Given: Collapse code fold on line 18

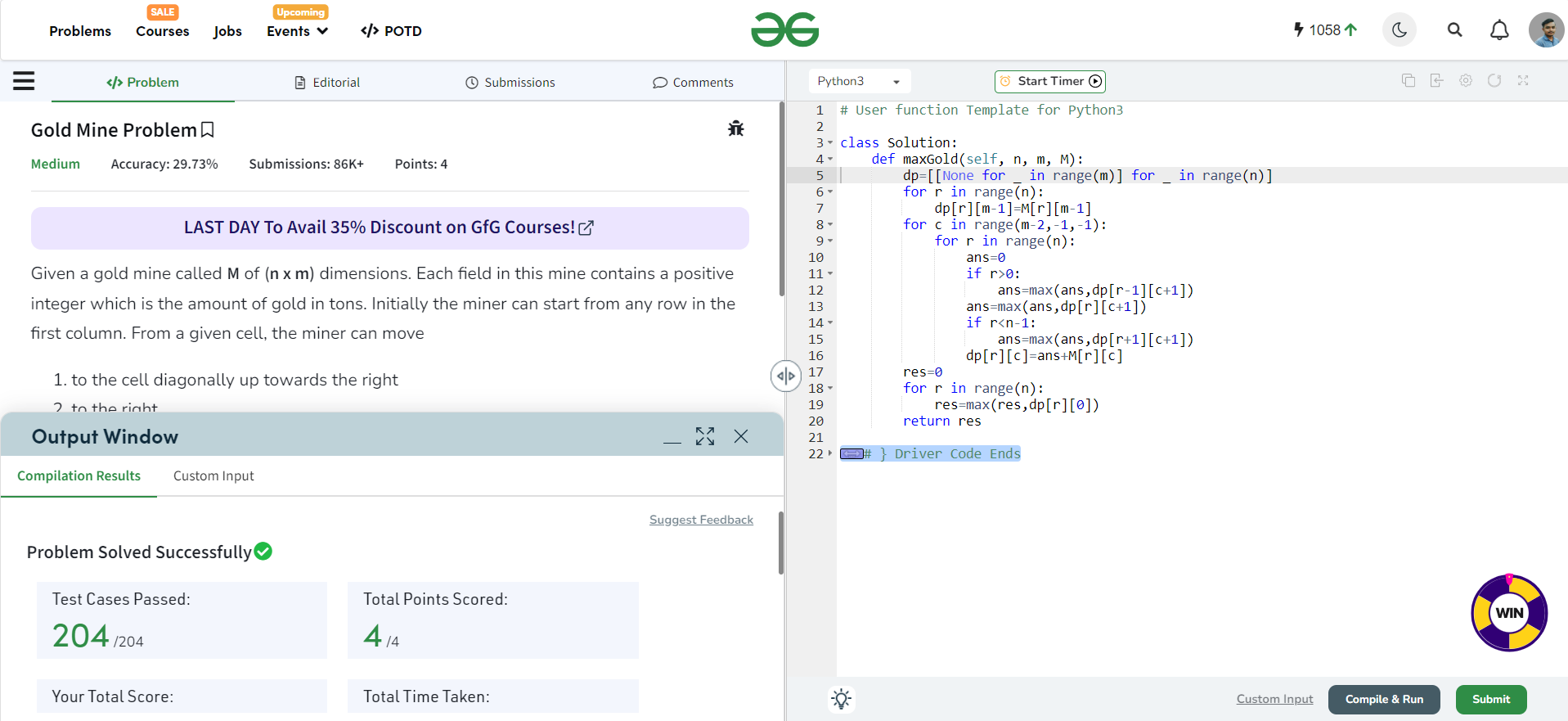Looking at the screenshot, I should click(830, 389).
